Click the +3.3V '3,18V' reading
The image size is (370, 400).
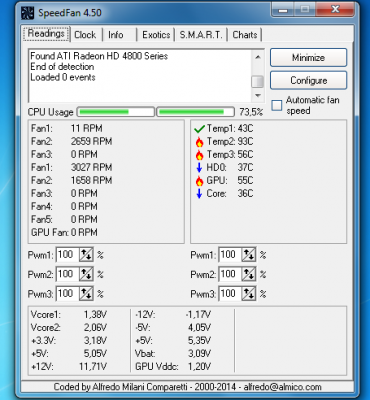pyautogui.click(x=95, y=341)
